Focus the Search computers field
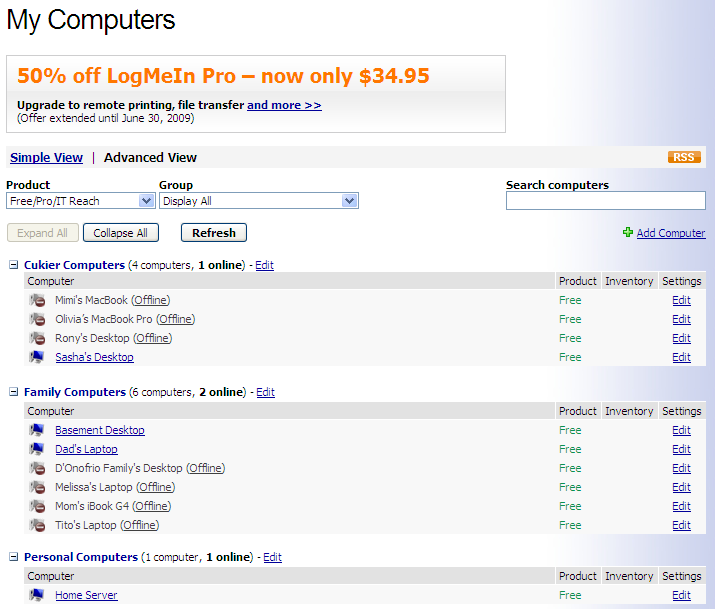 click(606, 201)
